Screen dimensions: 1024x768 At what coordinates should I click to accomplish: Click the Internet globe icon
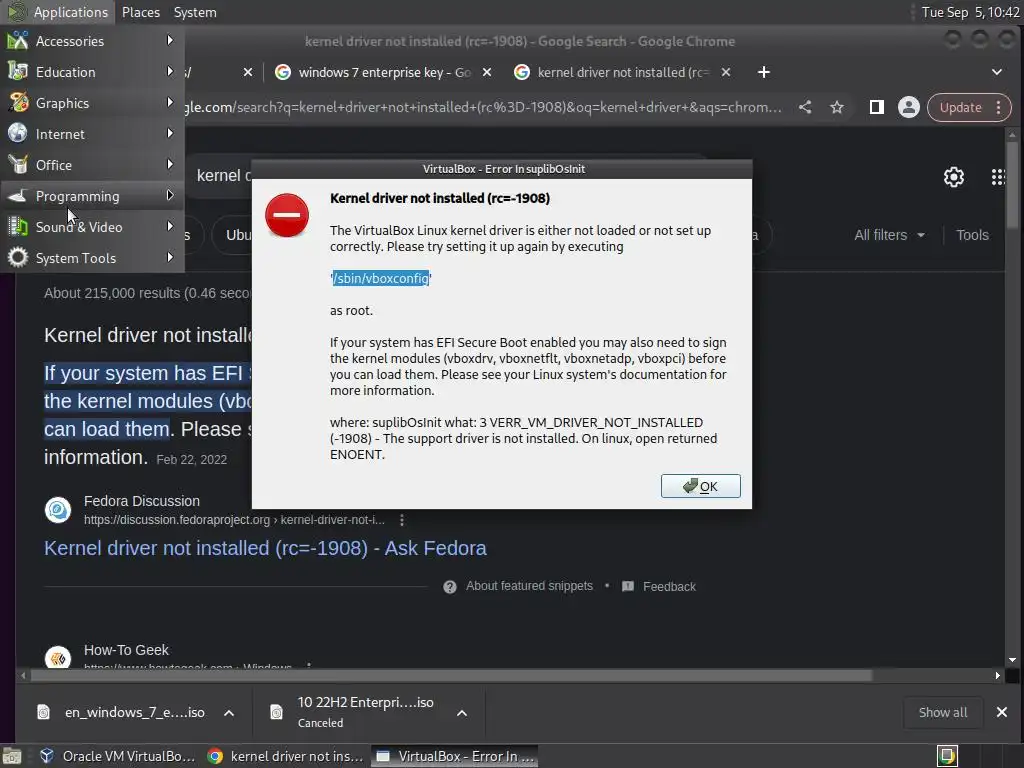pyautogui.click(x=18, y=133)
